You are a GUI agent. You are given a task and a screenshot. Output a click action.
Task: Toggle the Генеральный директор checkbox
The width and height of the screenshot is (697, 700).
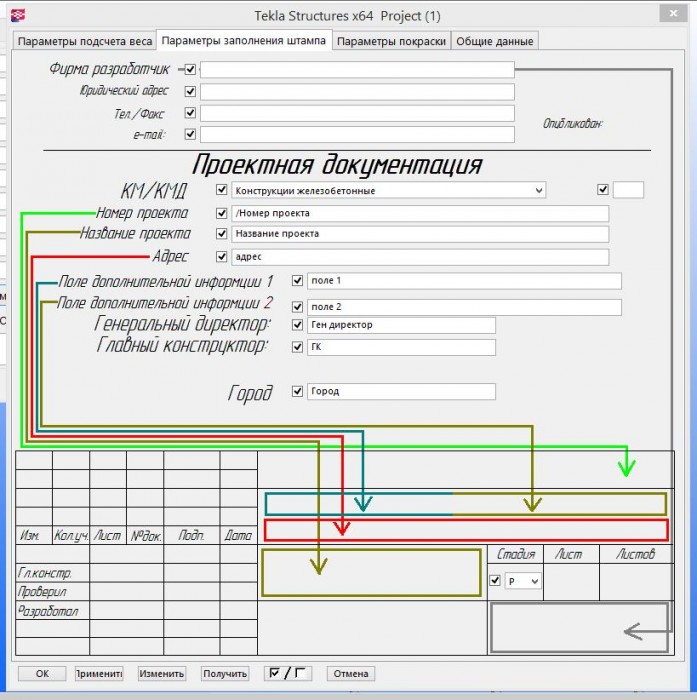point(297,325)
